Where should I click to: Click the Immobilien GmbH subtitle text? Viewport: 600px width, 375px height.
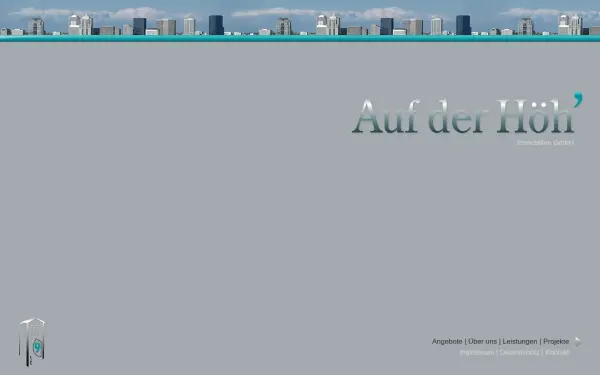click(545, 143)
